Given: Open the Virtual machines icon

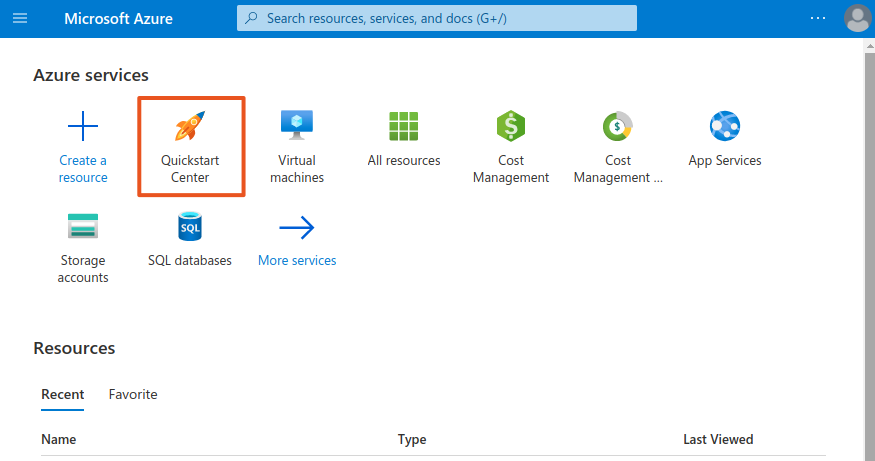Looking at the screenshot, I should pos(297,125).
